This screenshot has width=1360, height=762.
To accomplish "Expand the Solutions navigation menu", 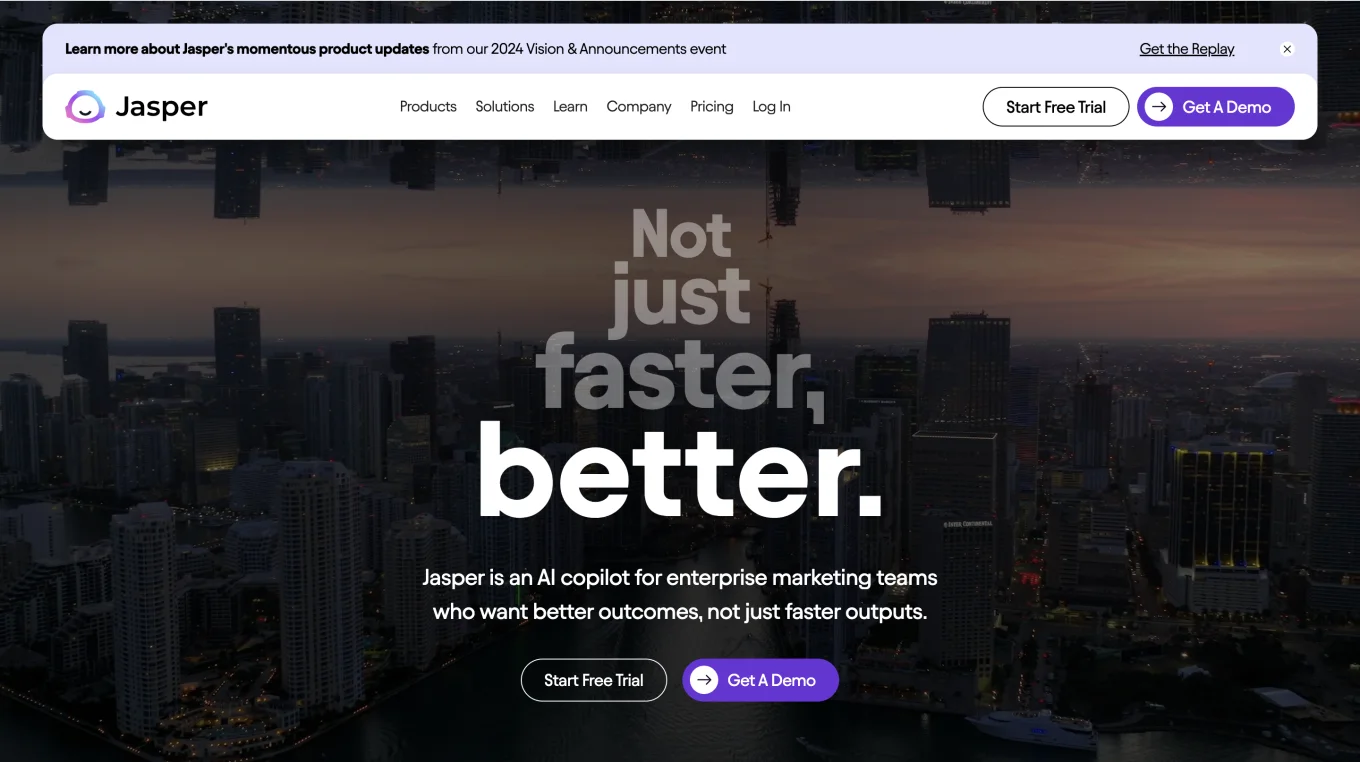I will [504, 107].
